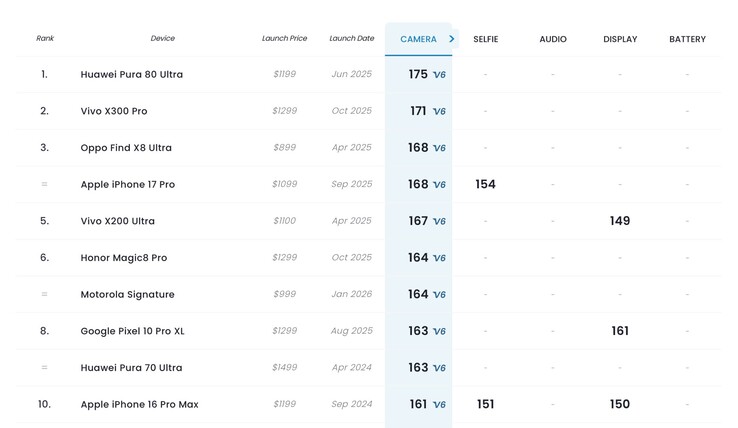Open the BATTERY ranking tab
738x428 pixels.
[x=687, y=39]
